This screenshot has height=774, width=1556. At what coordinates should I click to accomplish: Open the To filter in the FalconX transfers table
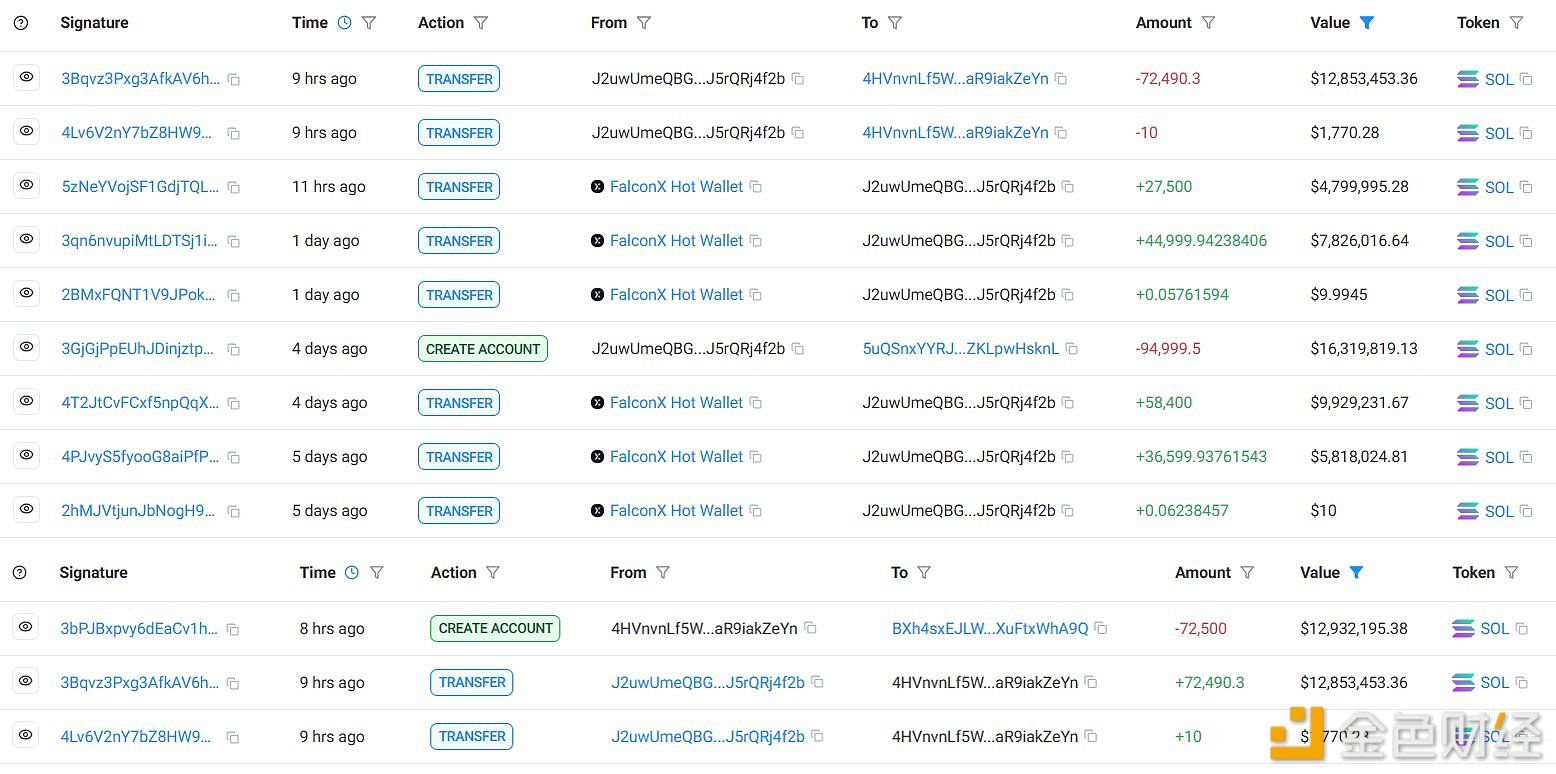895,22
